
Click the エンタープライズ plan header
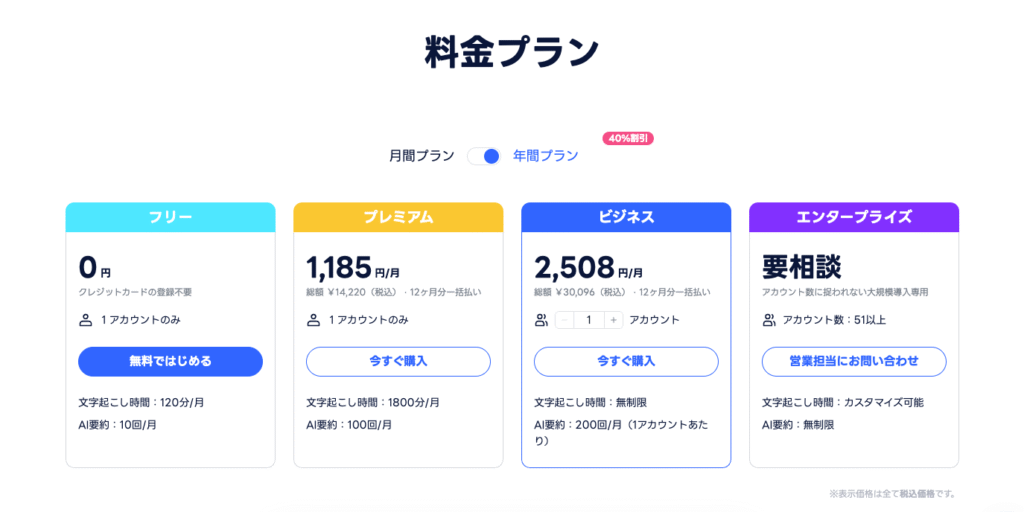854,217
